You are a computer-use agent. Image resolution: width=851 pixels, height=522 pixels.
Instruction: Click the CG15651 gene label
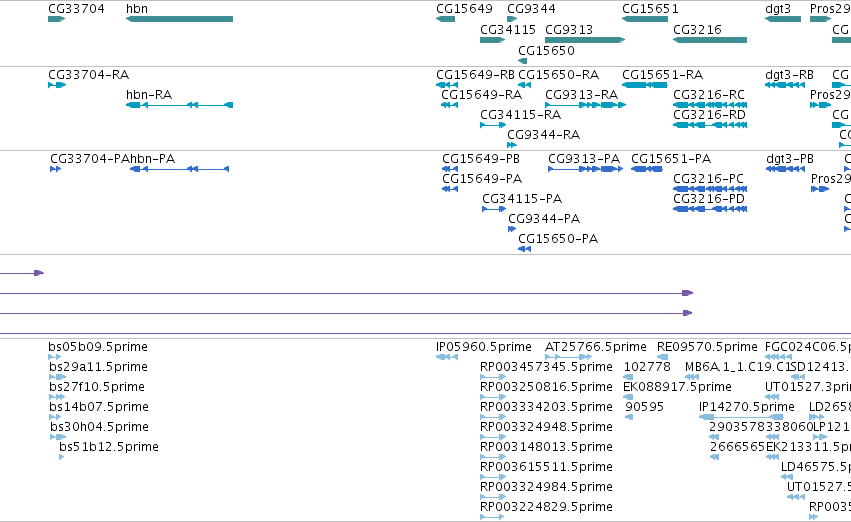pyautogui.click(x=650, y=9)
